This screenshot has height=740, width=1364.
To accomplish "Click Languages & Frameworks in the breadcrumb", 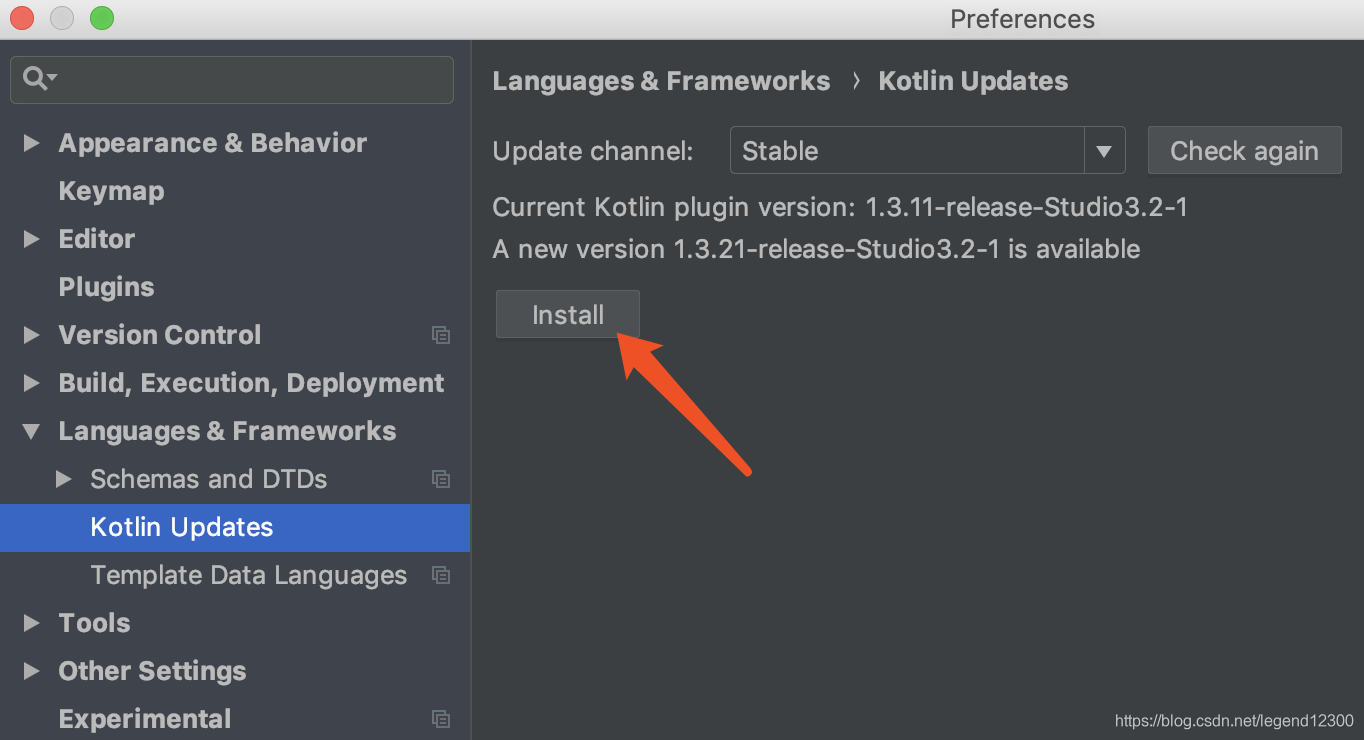I will pyautogui.click(x=661, y=81).
